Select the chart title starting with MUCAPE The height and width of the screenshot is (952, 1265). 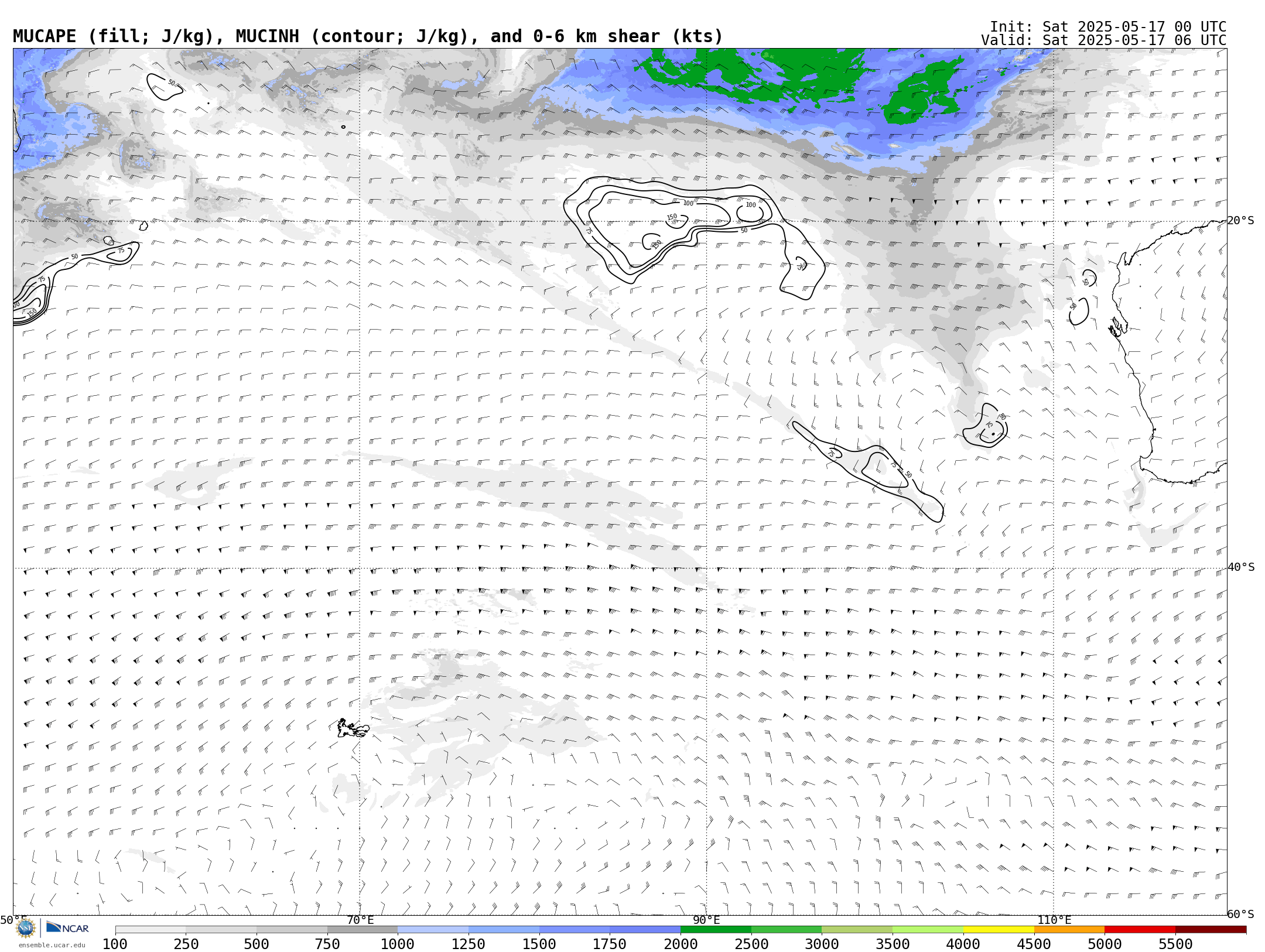[x=368, y=36]
